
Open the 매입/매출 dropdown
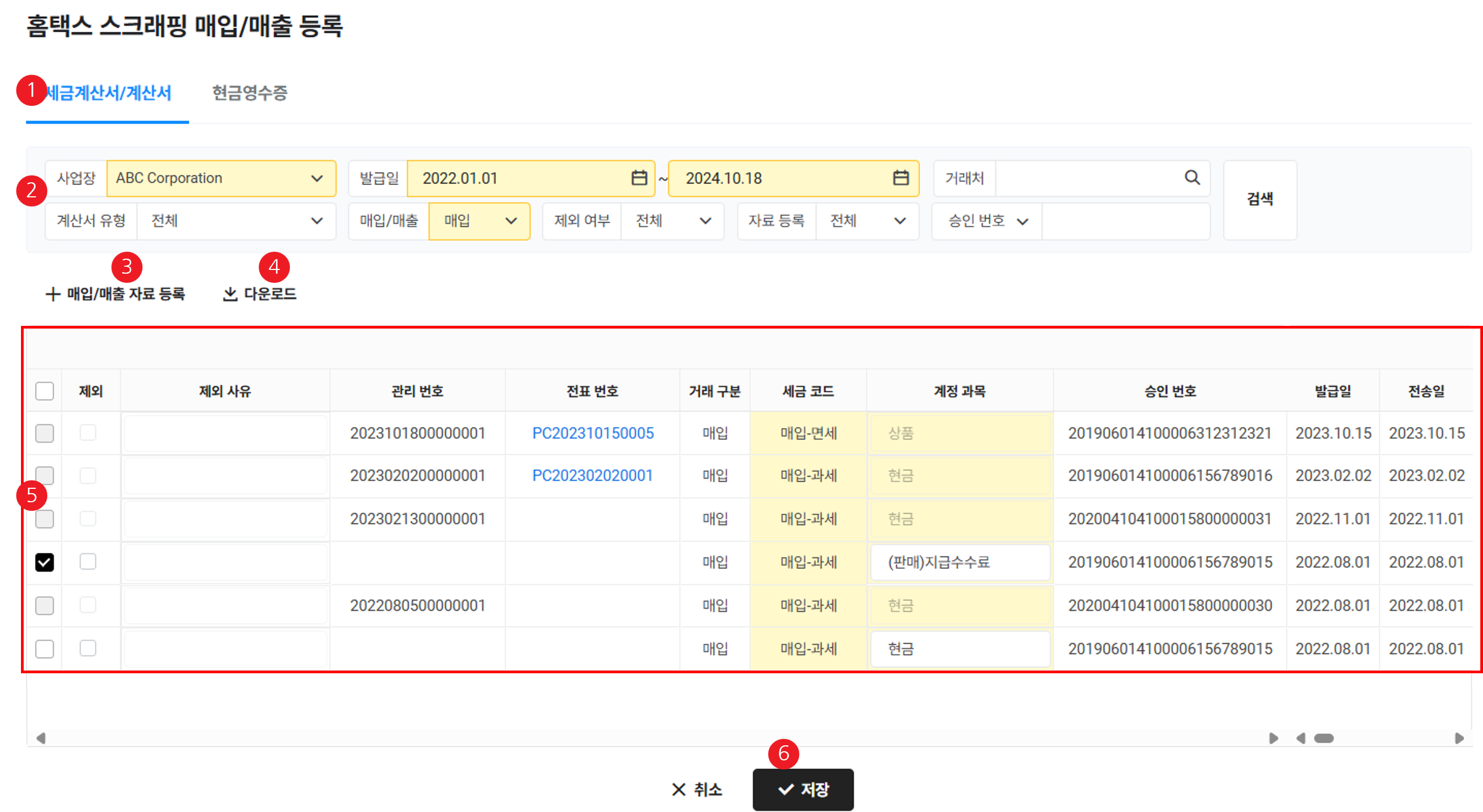[510, 221]
